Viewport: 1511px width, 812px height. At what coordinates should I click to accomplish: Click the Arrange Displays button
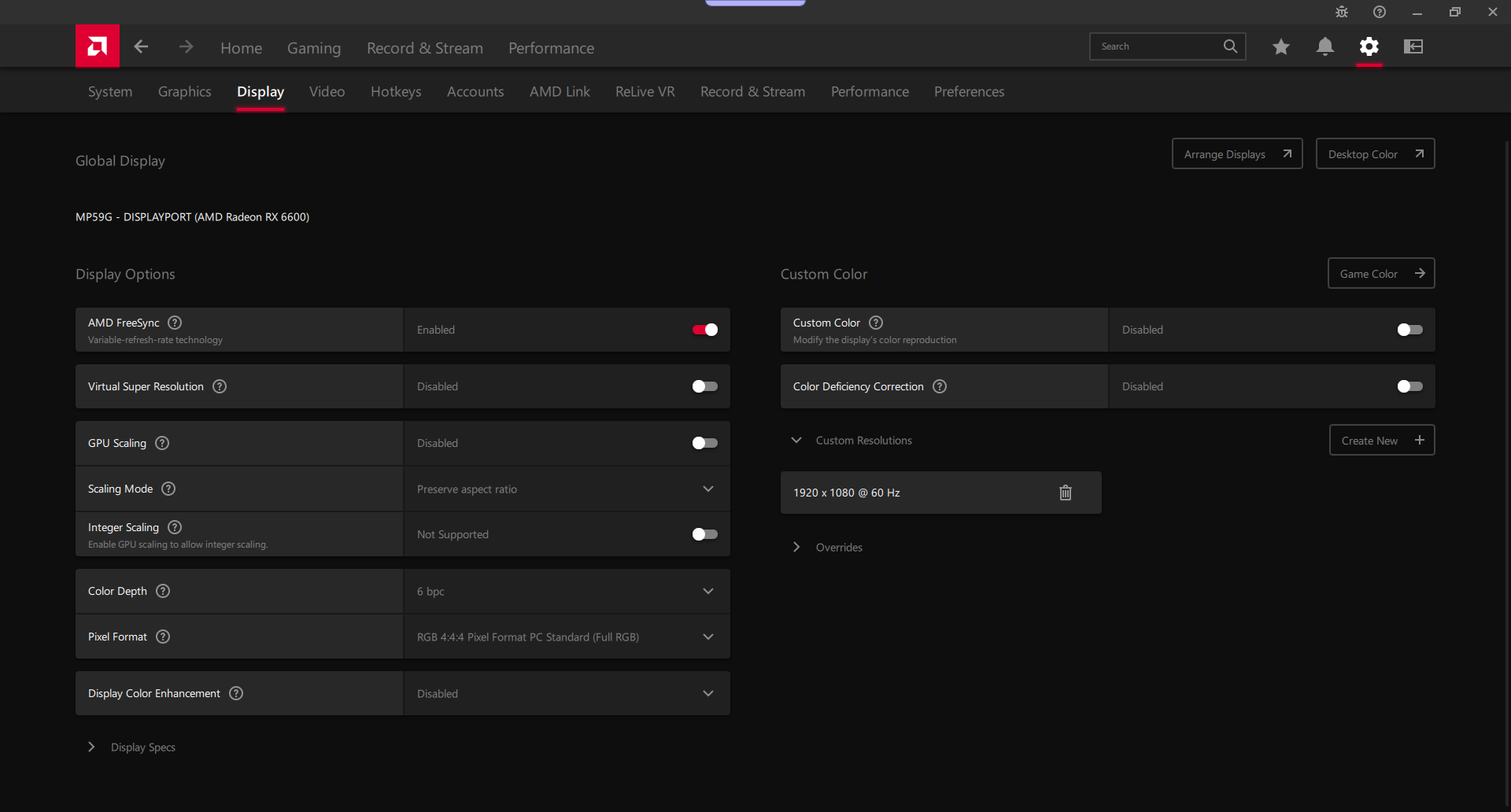(1236, 154)
